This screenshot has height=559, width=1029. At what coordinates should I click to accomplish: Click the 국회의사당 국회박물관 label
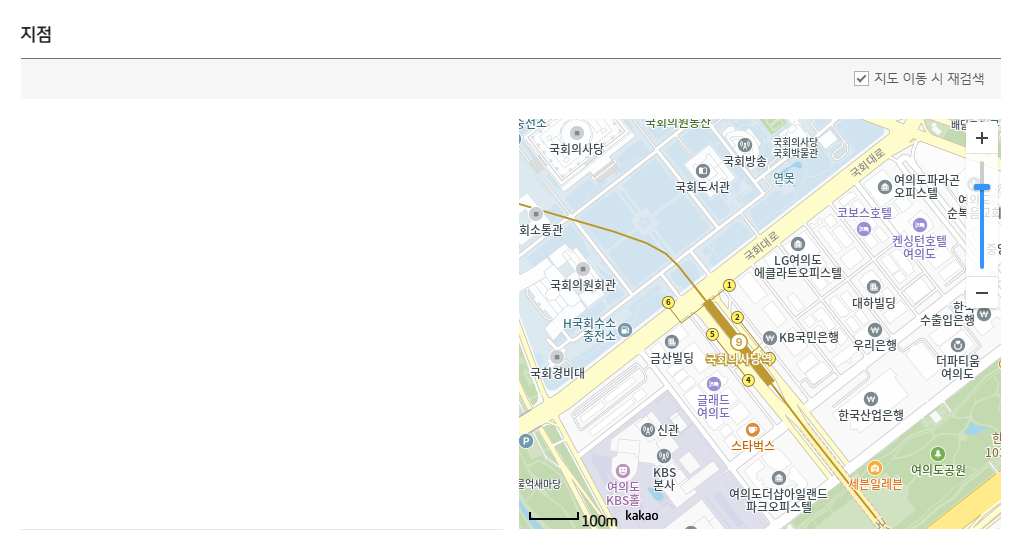click(x=795, y=148)
